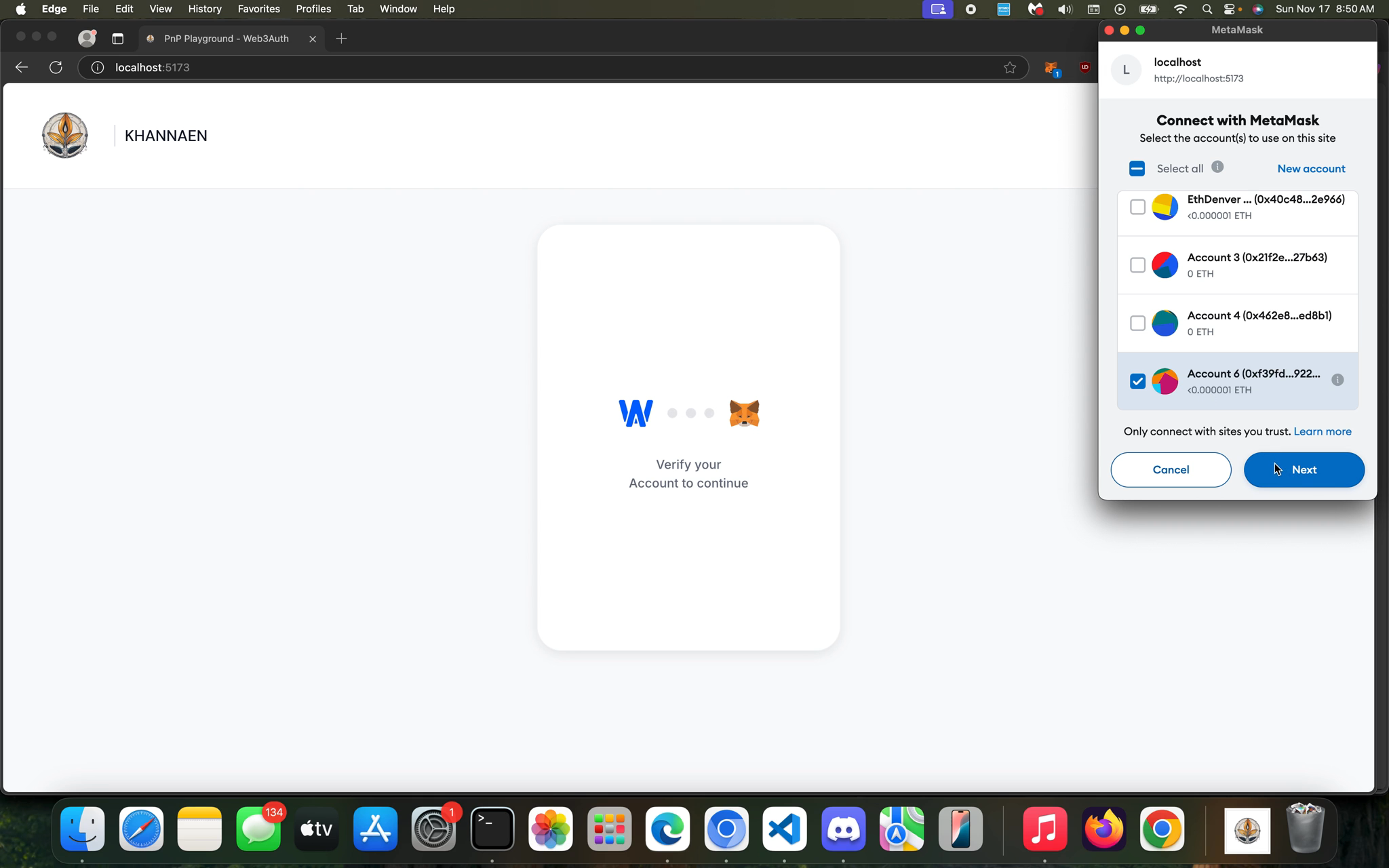This screenshot has width=1389, height=868.
Task: Open the Apple menu
Action: pyautogui.click(x=21, y=9)
